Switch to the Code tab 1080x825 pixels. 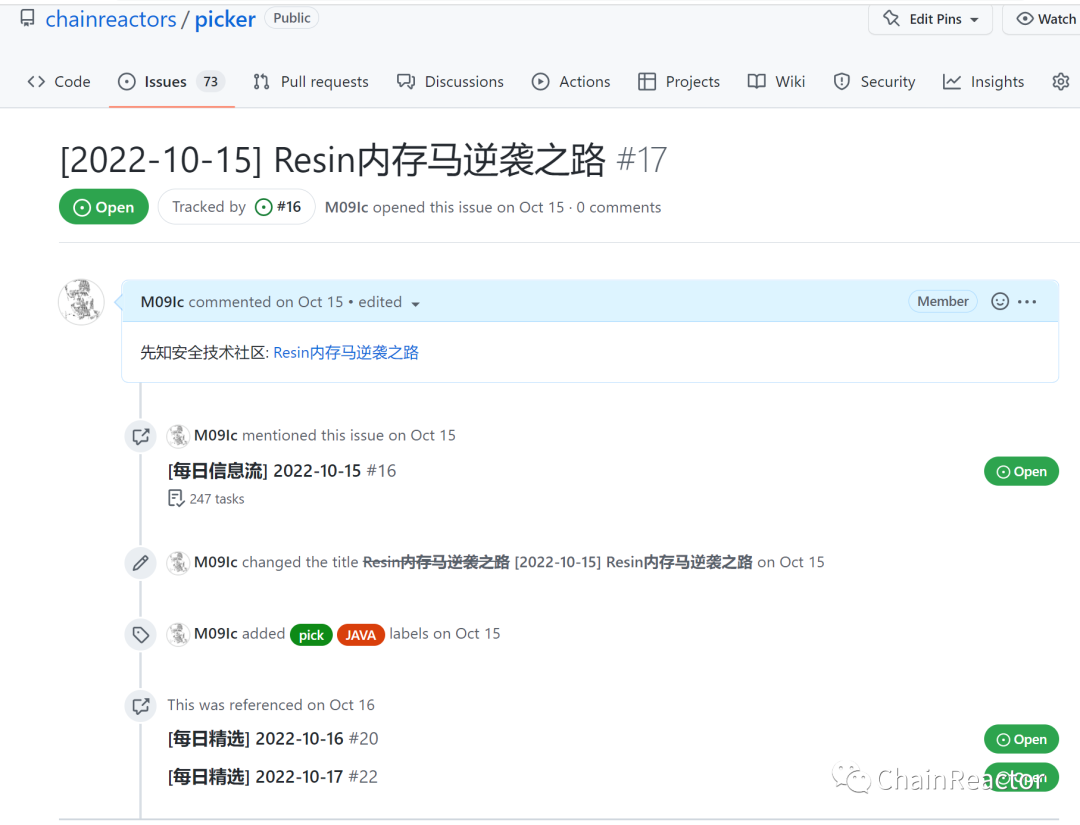pyautogui.click(x=59, y=81)
